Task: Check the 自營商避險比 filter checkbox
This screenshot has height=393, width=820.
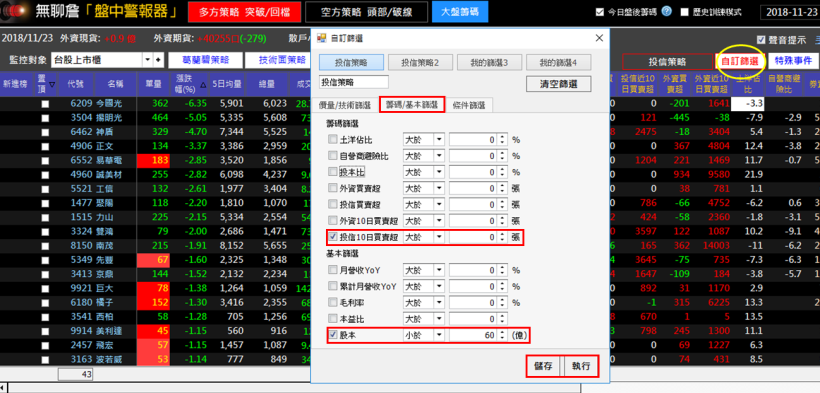Action: [x=333, y=155]
